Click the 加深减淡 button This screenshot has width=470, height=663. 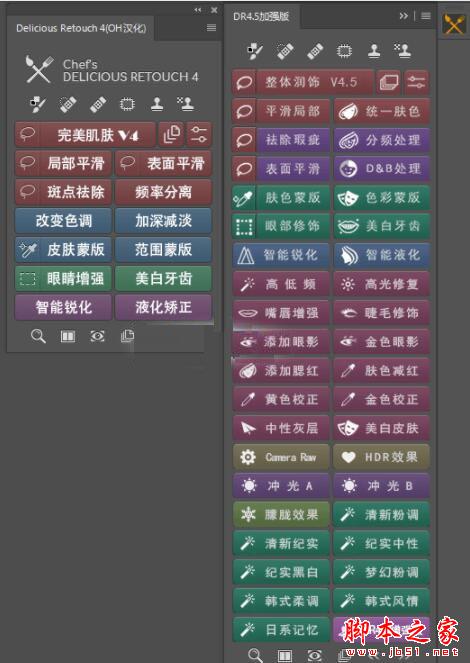[164, 221]
